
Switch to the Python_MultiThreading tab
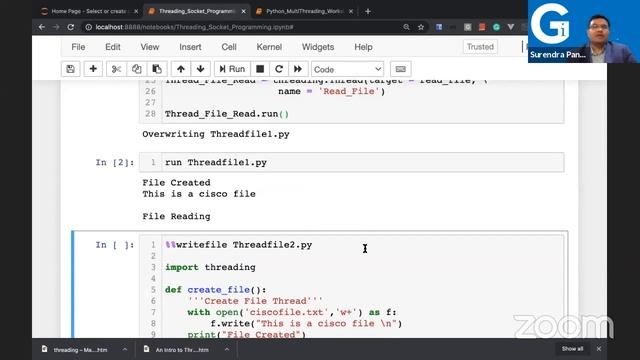pos(304,11)
